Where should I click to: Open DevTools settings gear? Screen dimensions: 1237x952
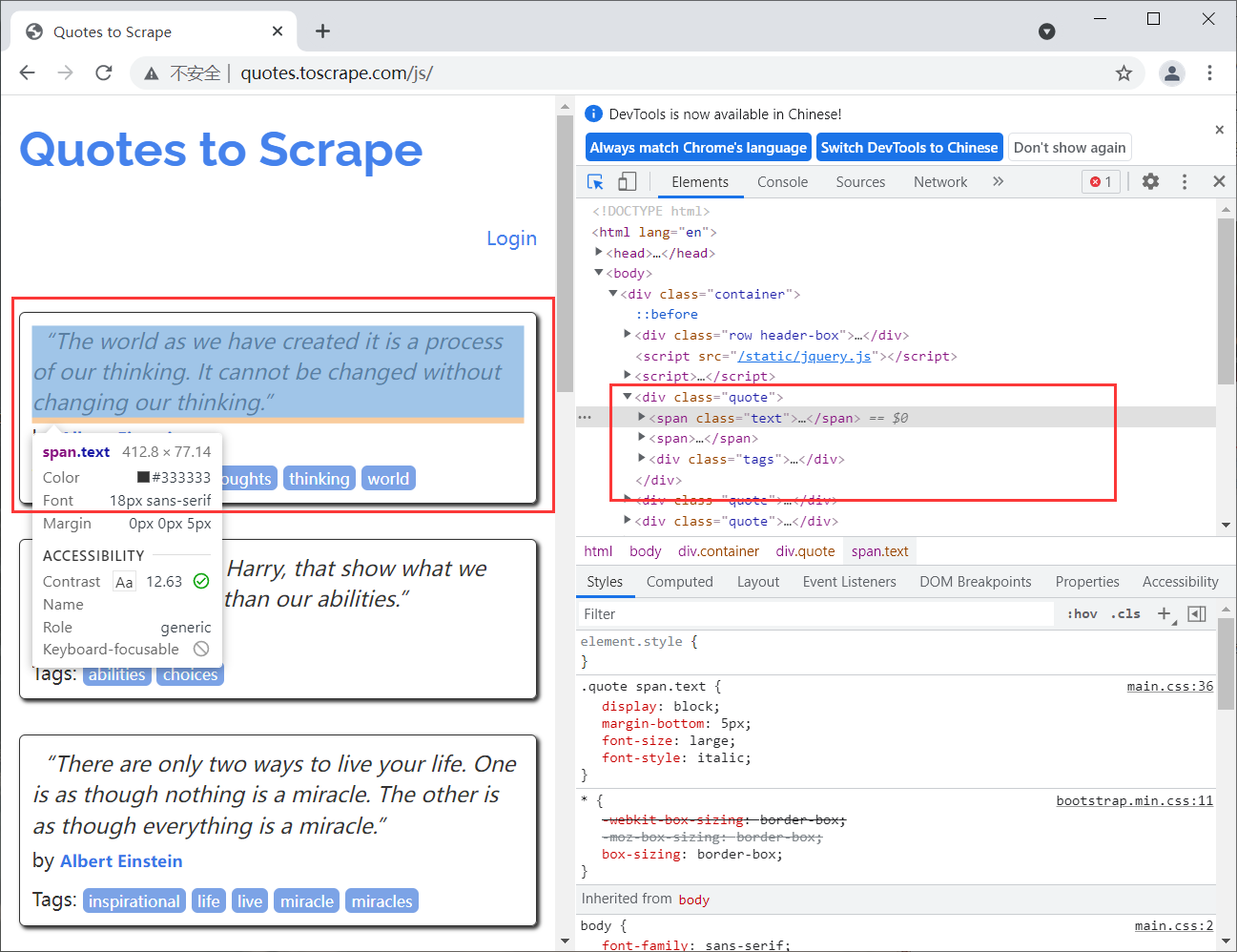tap(1151, 181)
